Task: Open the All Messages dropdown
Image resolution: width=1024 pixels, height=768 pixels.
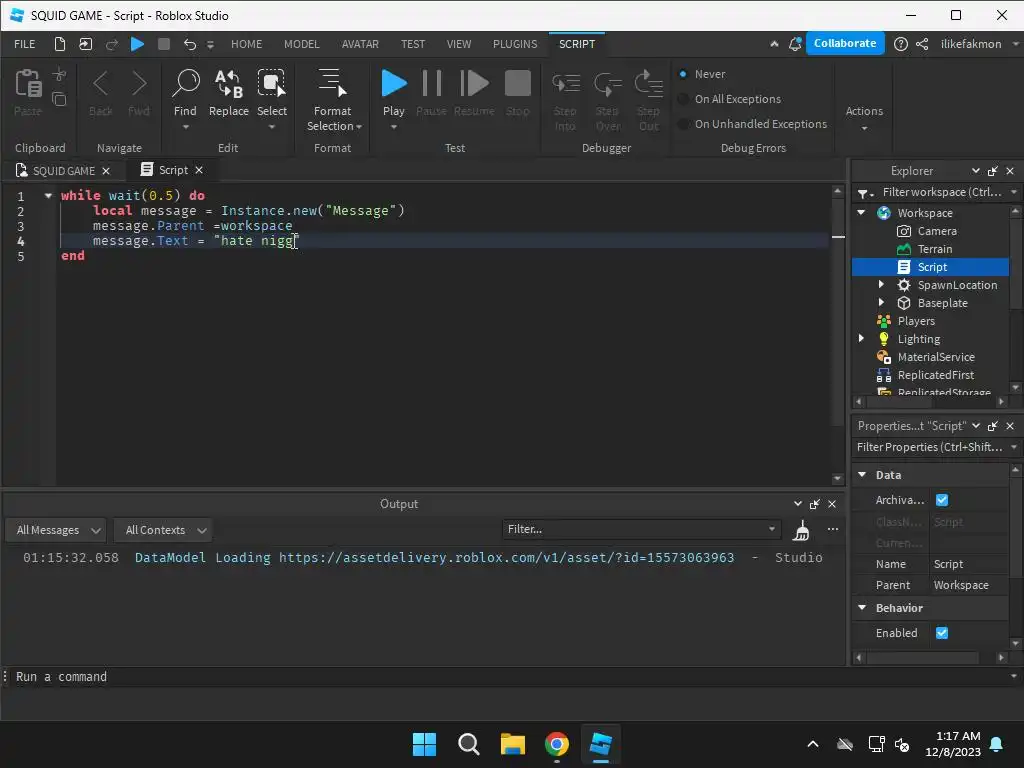Action: click(60, 530)
